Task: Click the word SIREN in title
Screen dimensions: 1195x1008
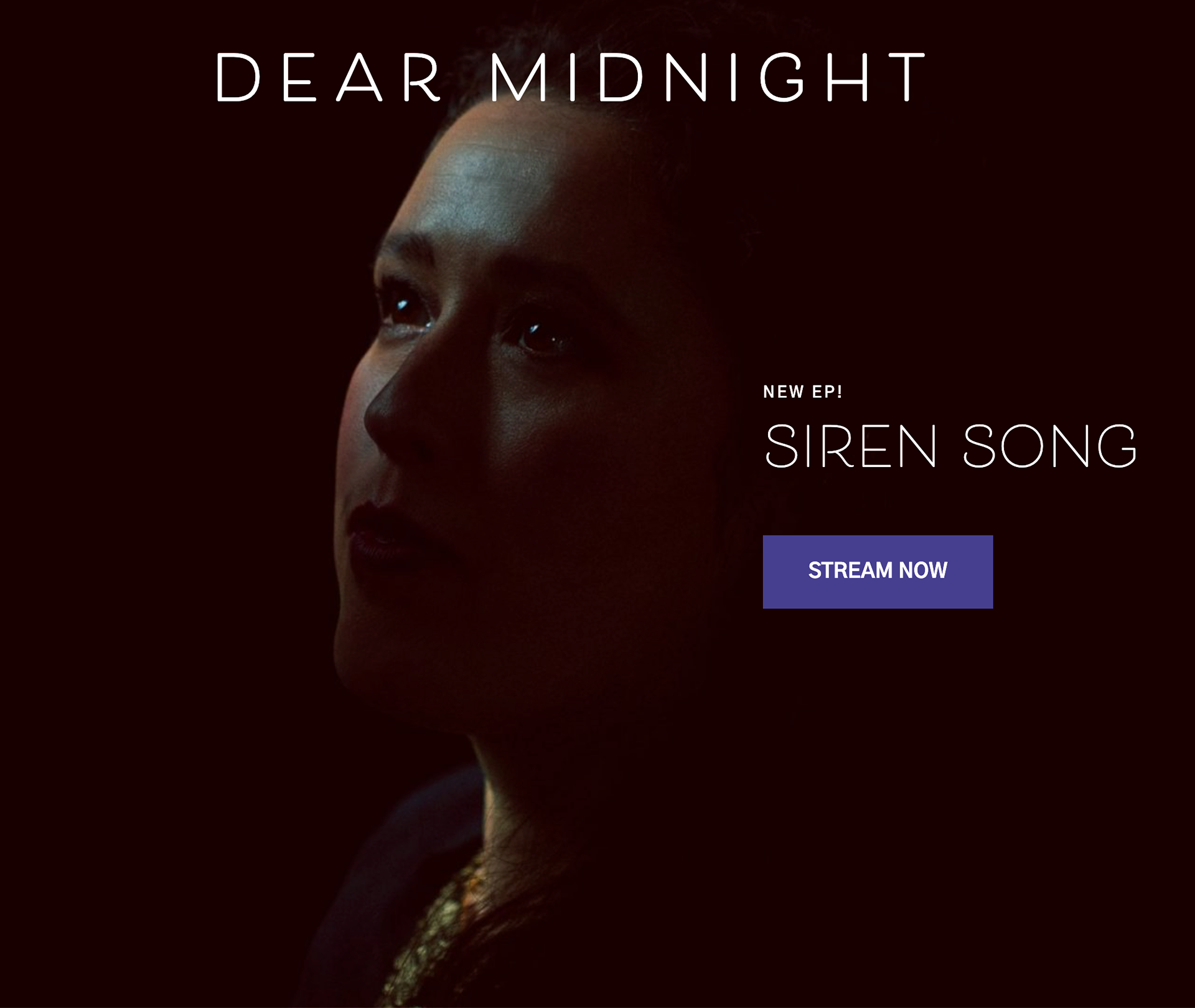Action: (x=850, y=446)
